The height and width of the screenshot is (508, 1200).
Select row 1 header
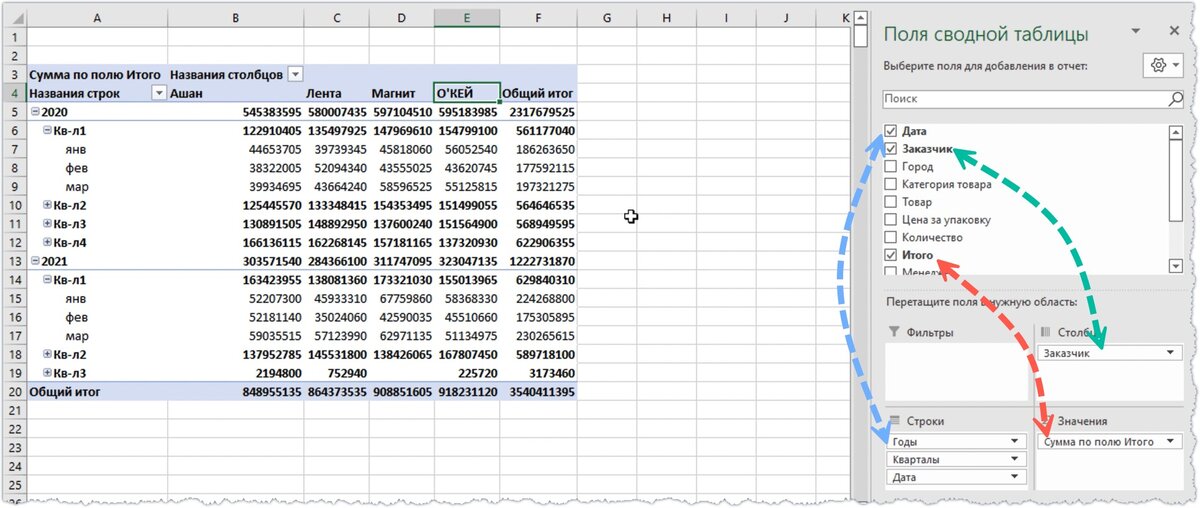pos(13,37)
